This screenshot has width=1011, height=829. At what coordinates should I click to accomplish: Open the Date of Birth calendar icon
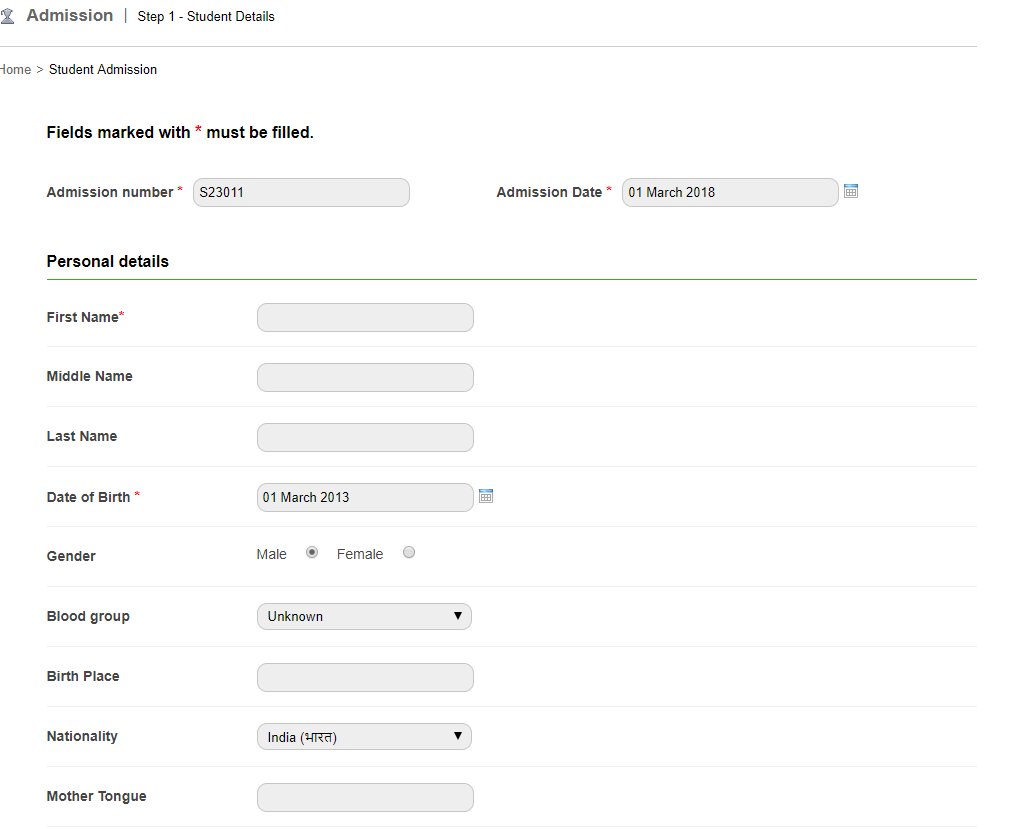point(486,496)
